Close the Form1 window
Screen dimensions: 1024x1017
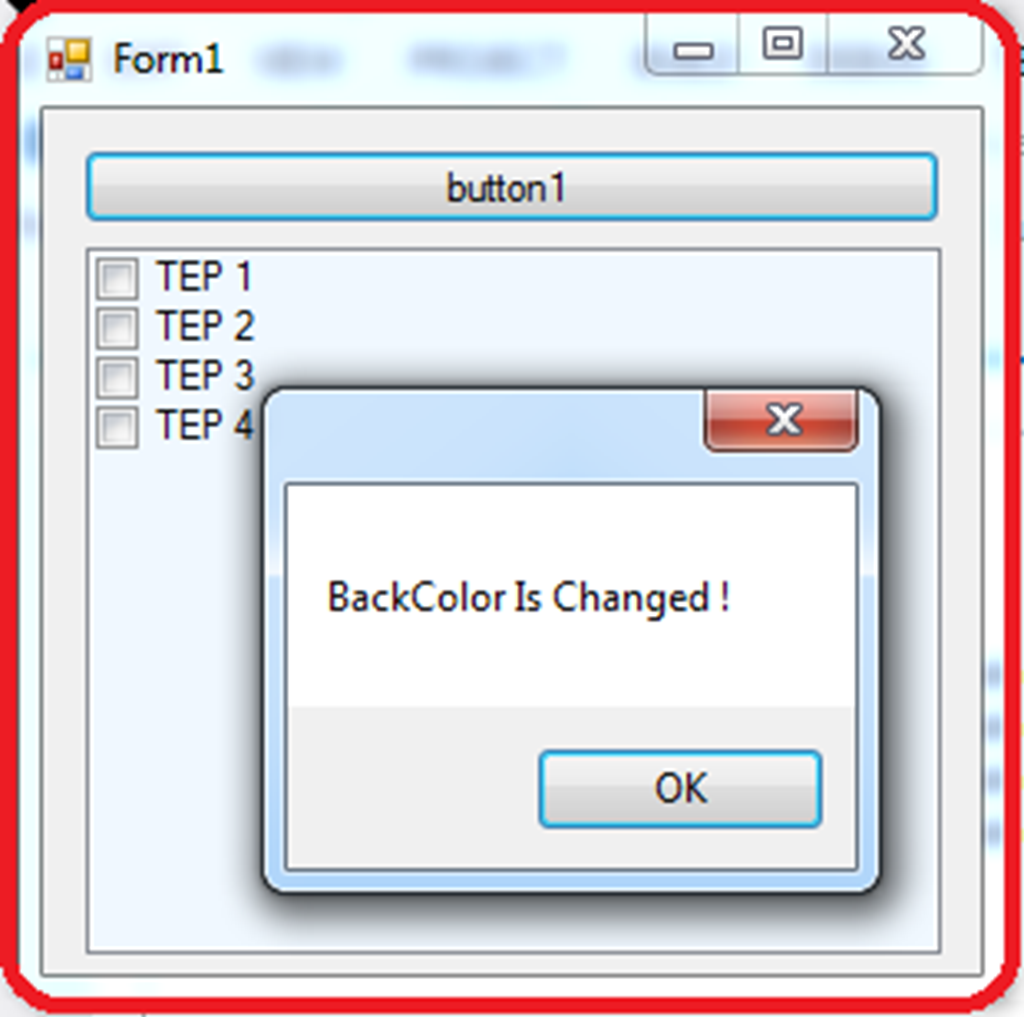pyautogui.click(x=905, y=44)
